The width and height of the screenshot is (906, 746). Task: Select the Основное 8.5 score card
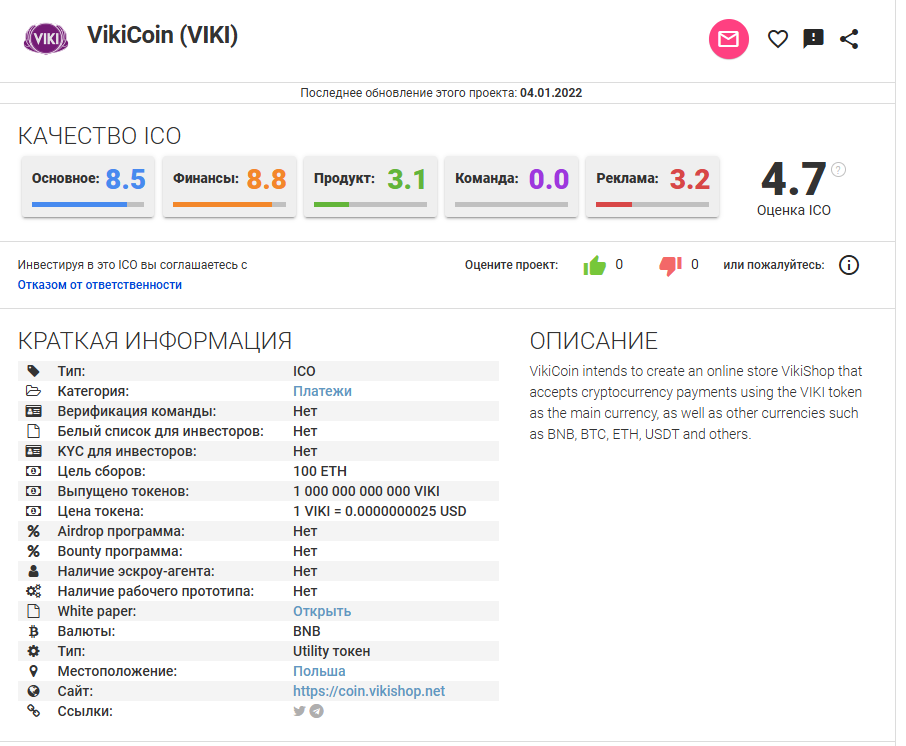[x=88, y=187]
